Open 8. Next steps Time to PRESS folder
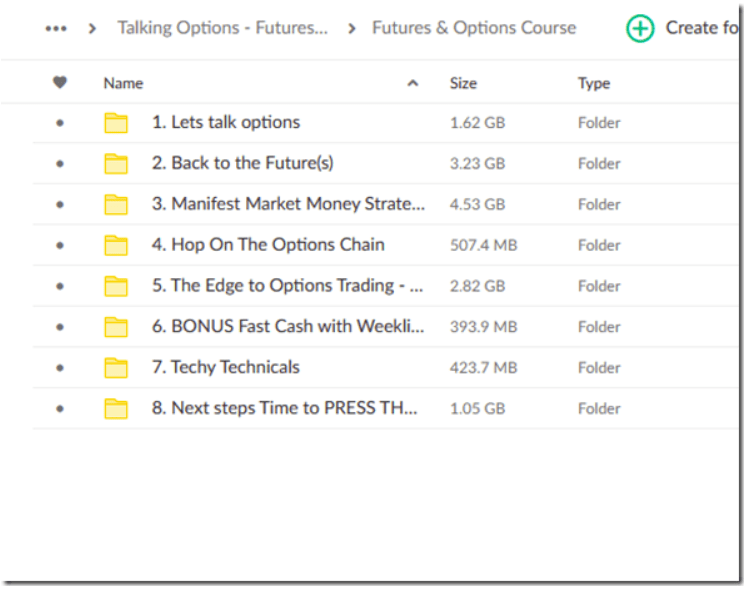750x590 pixels. click(284, 408)
